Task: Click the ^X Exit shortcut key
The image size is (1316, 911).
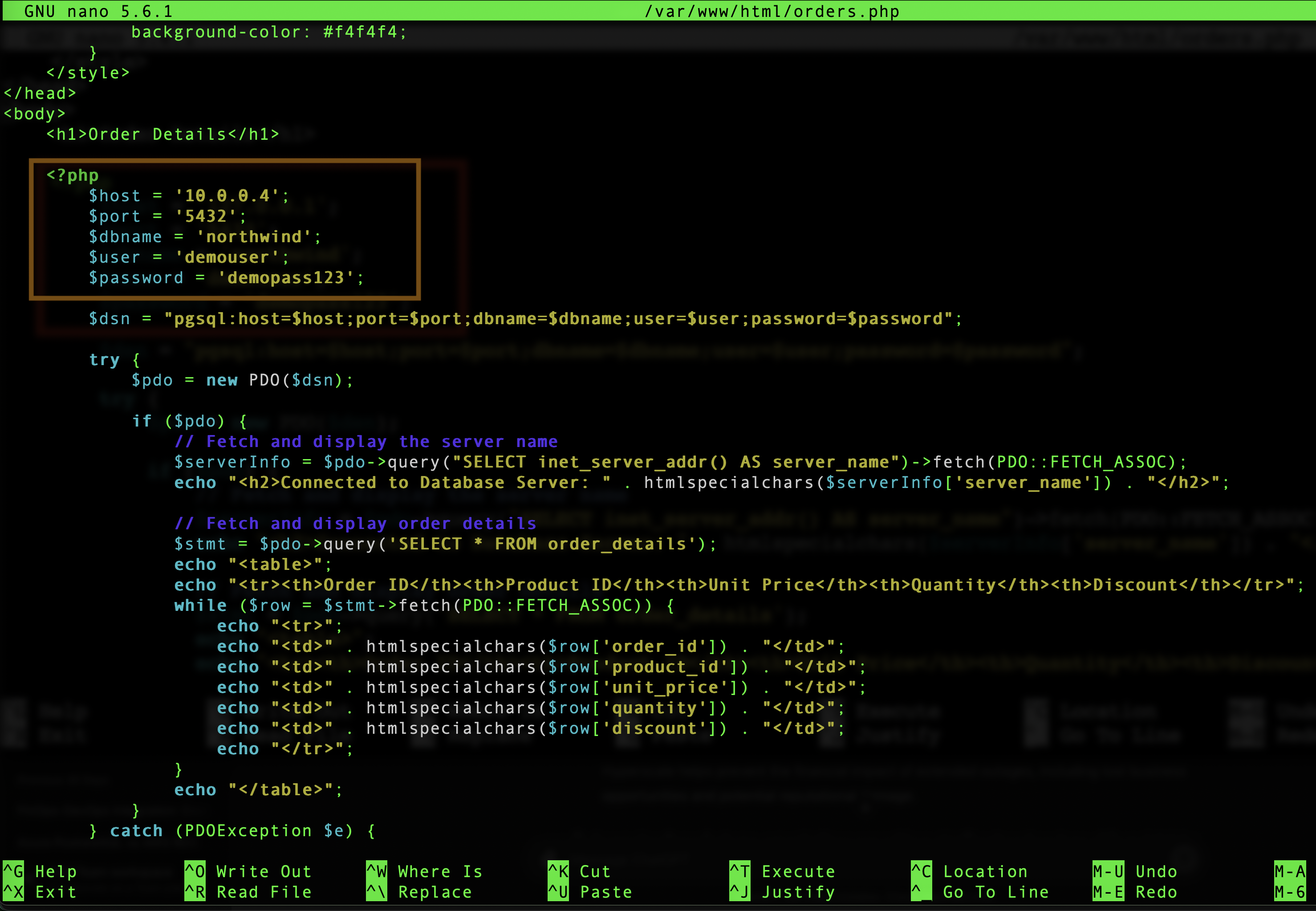Action: point(14,891)
